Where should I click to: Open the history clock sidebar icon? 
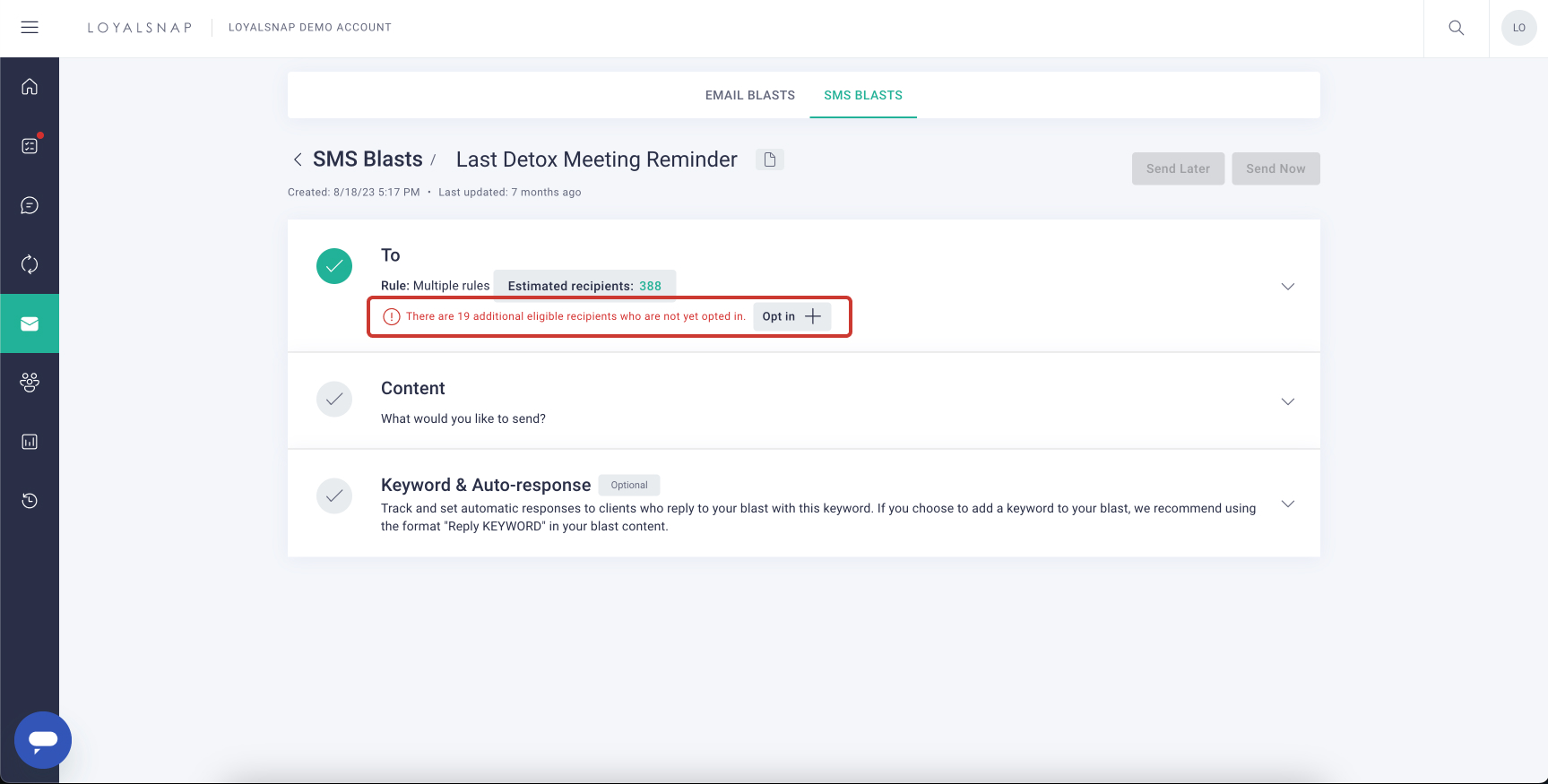30,501
